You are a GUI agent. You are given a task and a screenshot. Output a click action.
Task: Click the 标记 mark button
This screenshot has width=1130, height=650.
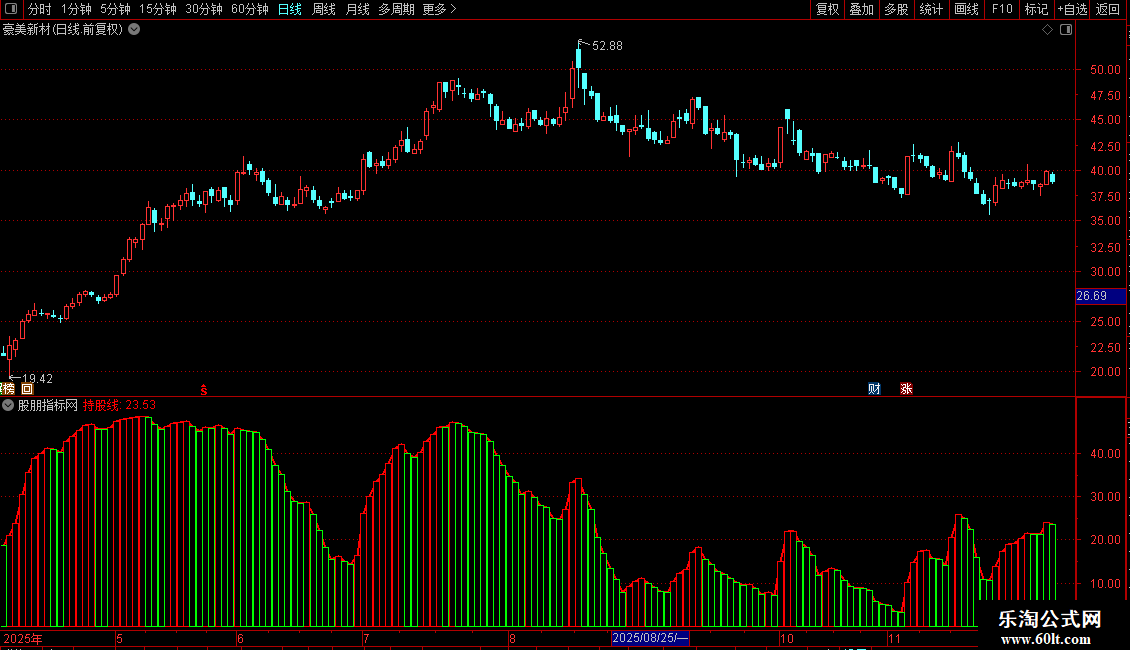click(x=1036, y=9)
